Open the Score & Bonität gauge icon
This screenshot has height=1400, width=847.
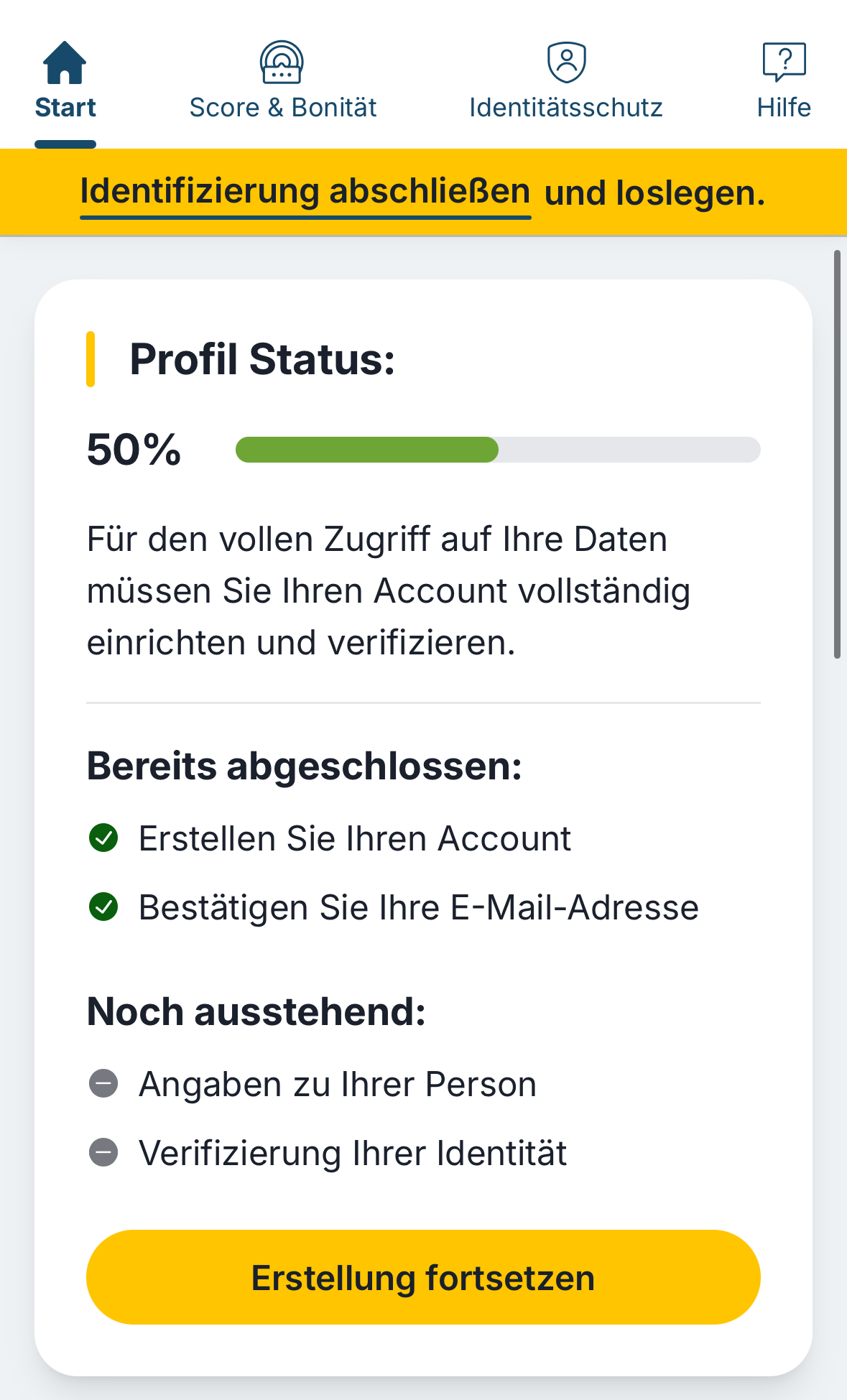coord(282,62)
